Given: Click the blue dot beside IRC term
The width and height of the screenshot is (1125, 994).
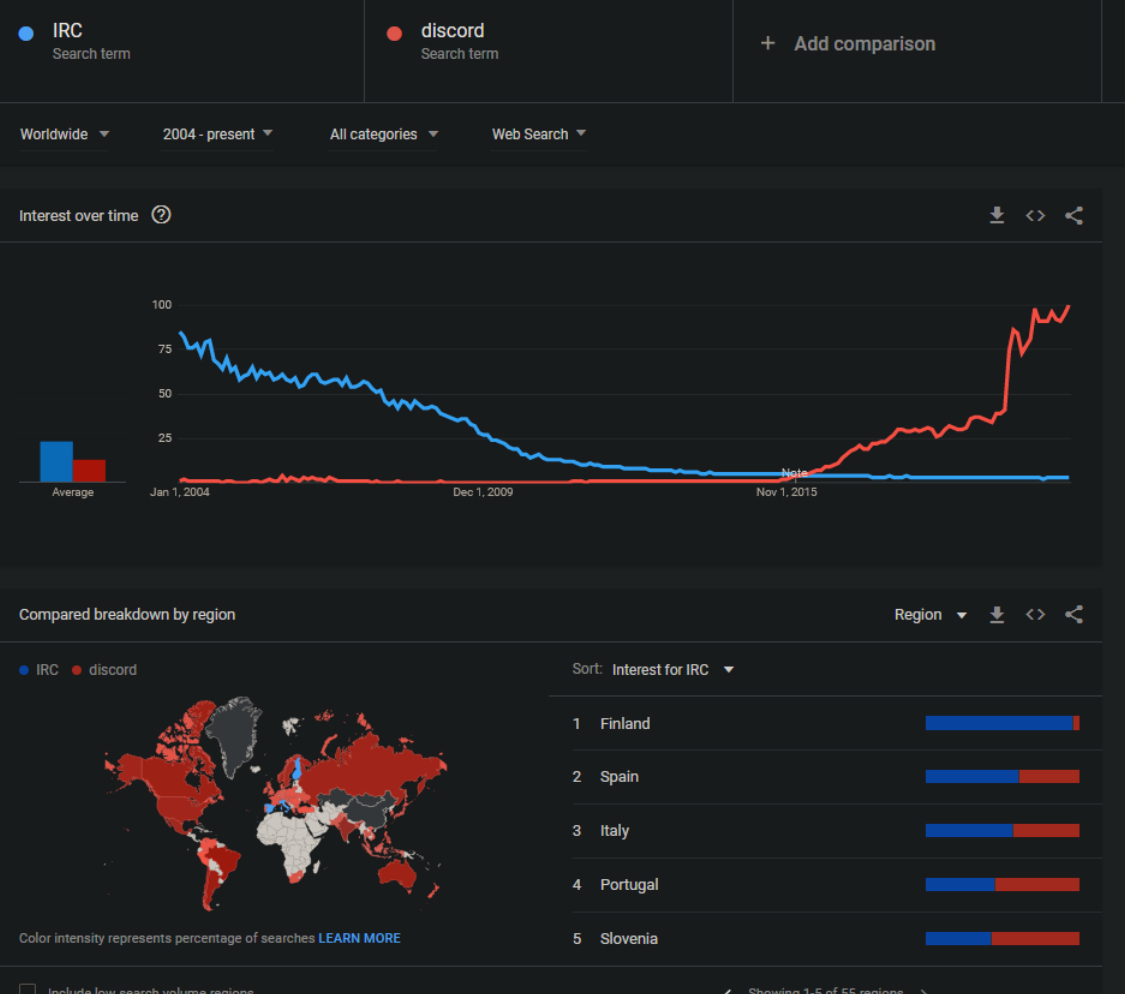Looking at the screenshot, I should click(26, 34).
